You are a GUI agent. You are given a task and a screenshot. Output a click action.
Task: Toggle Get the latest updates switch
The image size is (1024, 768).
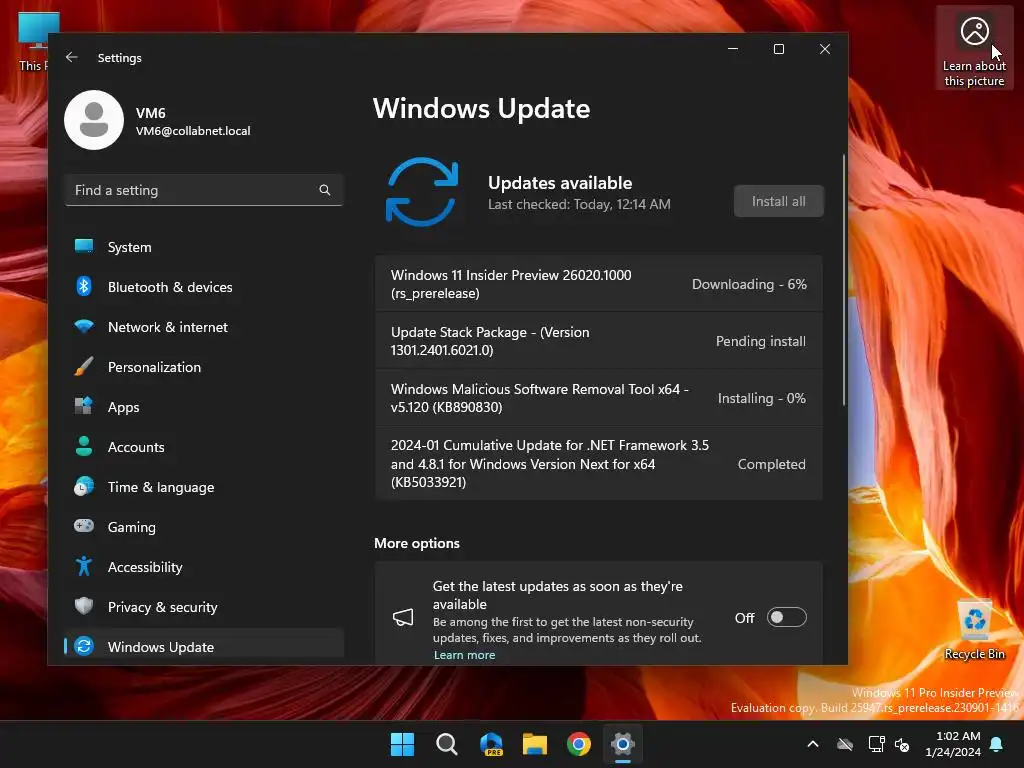coord(786,617)
